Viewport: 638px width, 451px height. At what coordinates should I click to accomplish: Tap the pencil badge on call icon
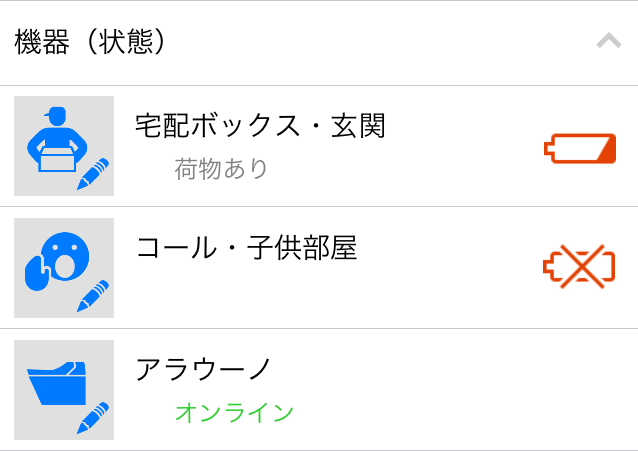pyautogui.click(x=93, y=296)
